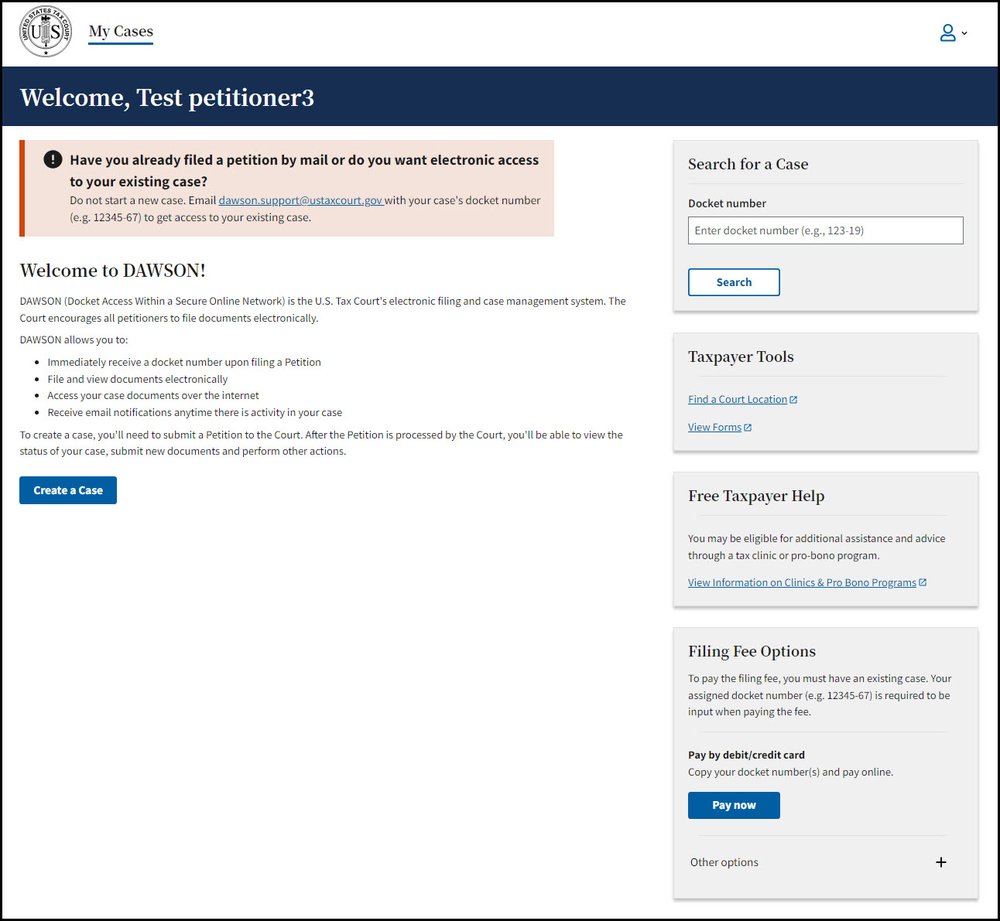Click external-link icon next to View Forms
The image size is (1000, 921).
tap(748, 428)
